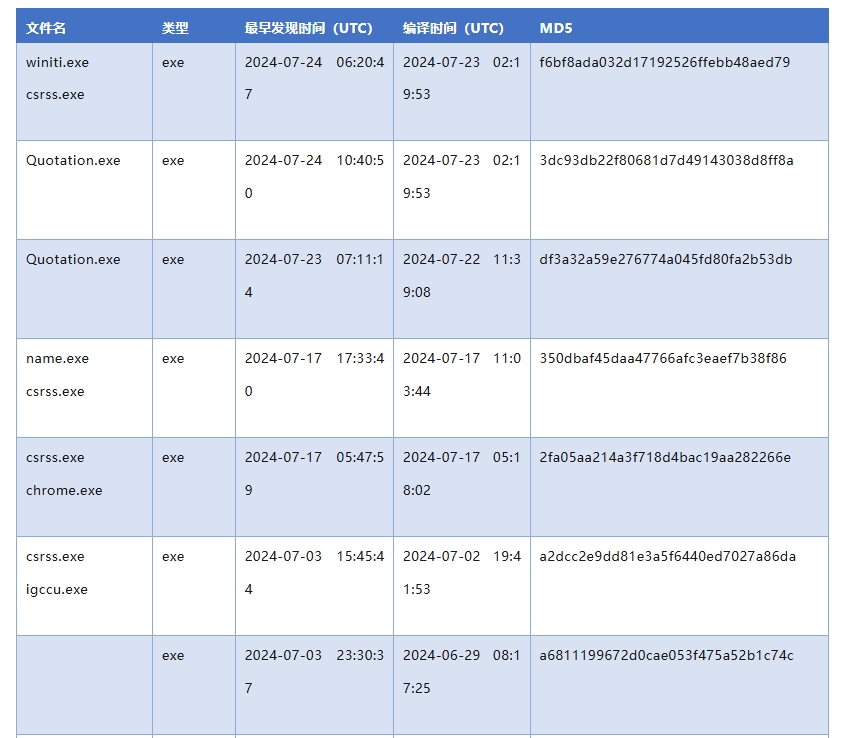This screenshot has width=844, height=738.
Task: Click compile time 2024-06-29 08:17:25
Action: click(461, 671)
